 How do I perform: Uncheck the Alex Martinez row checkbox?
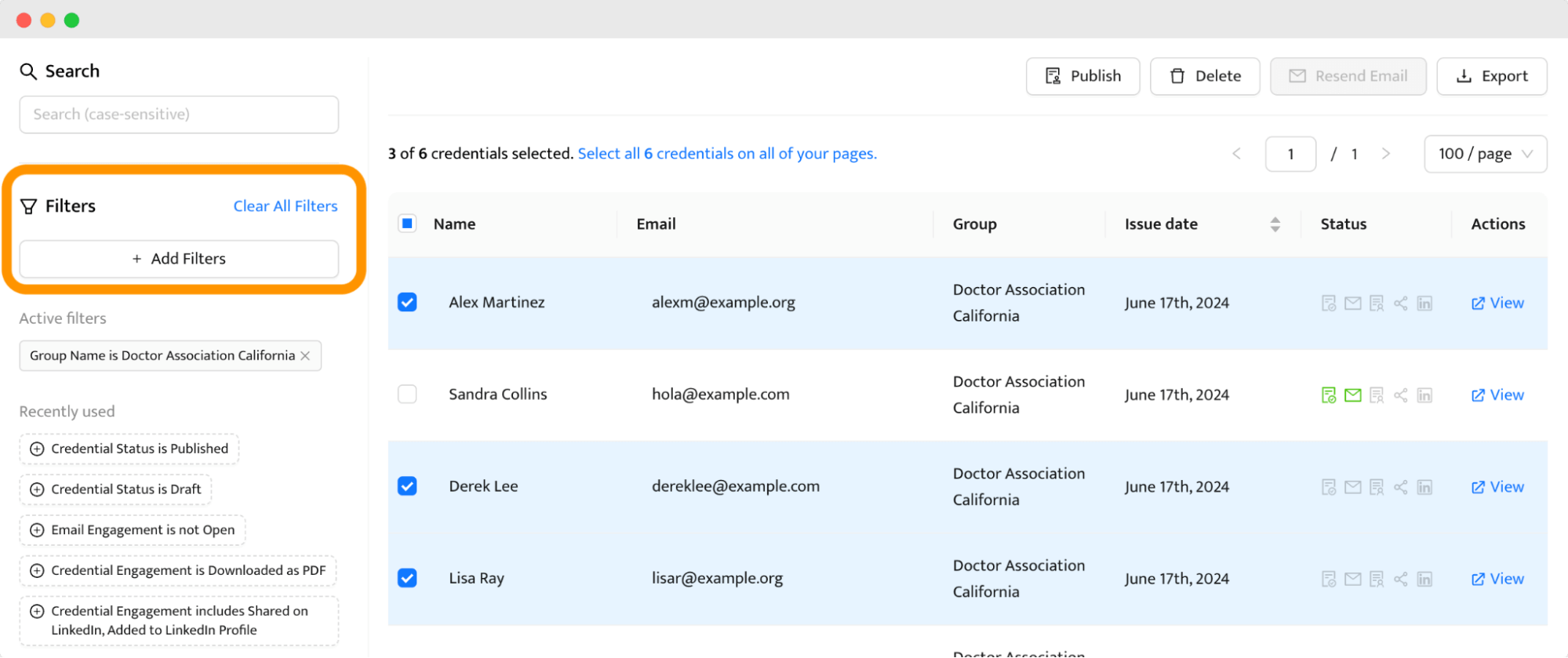(407, 302)
